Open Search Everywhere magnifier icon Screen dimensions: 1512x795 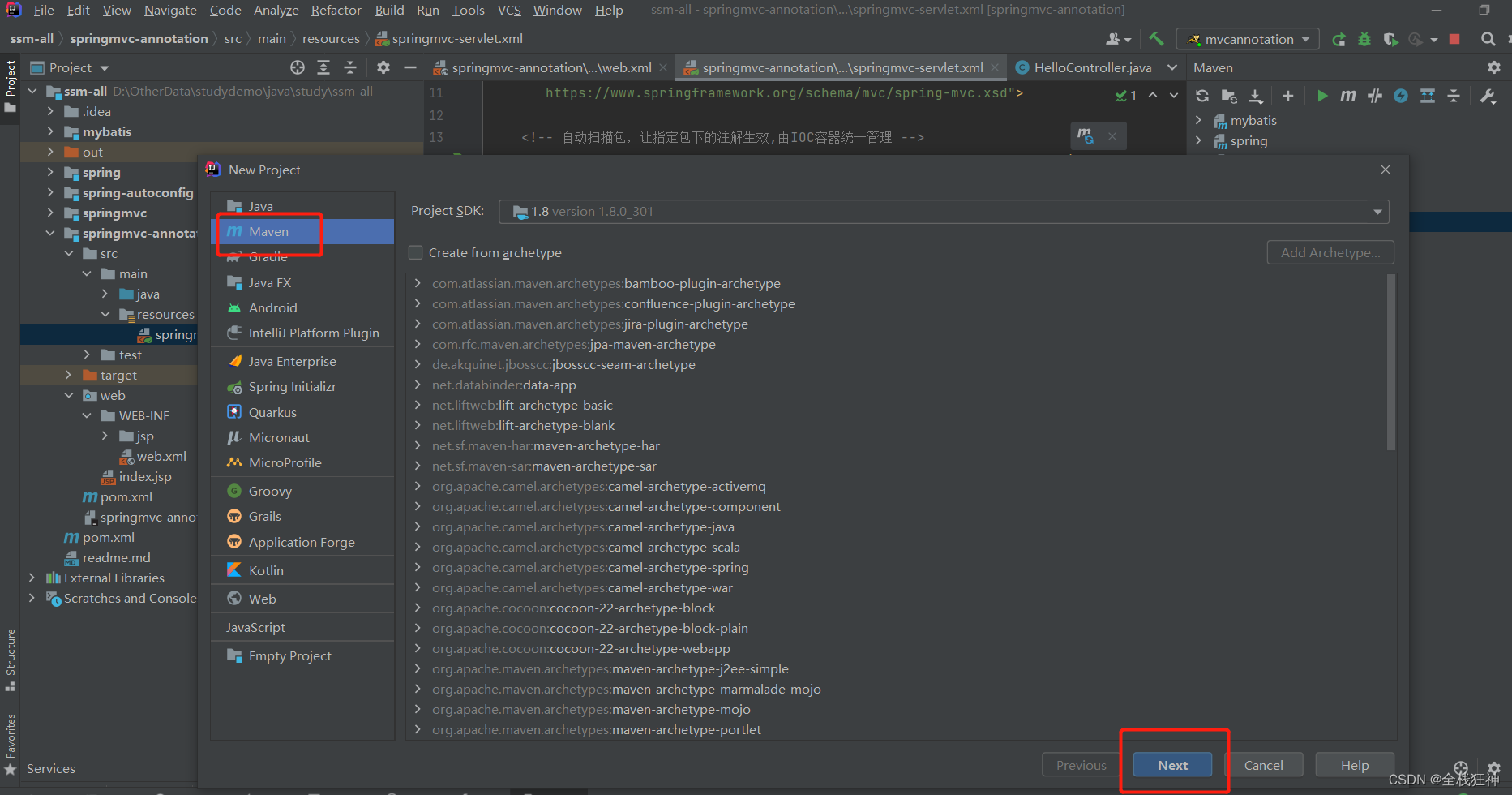click(1488, 39)
